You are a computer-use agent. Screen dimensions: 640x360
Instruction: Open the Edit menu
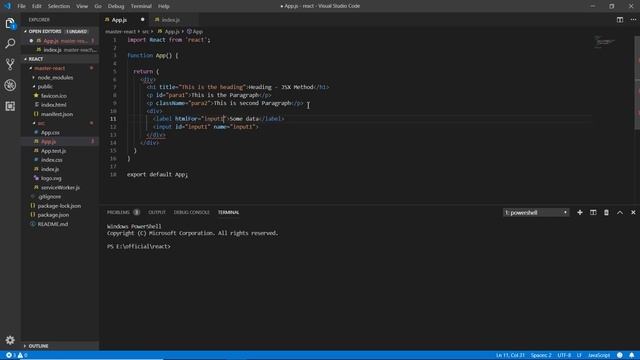point(37,6)
